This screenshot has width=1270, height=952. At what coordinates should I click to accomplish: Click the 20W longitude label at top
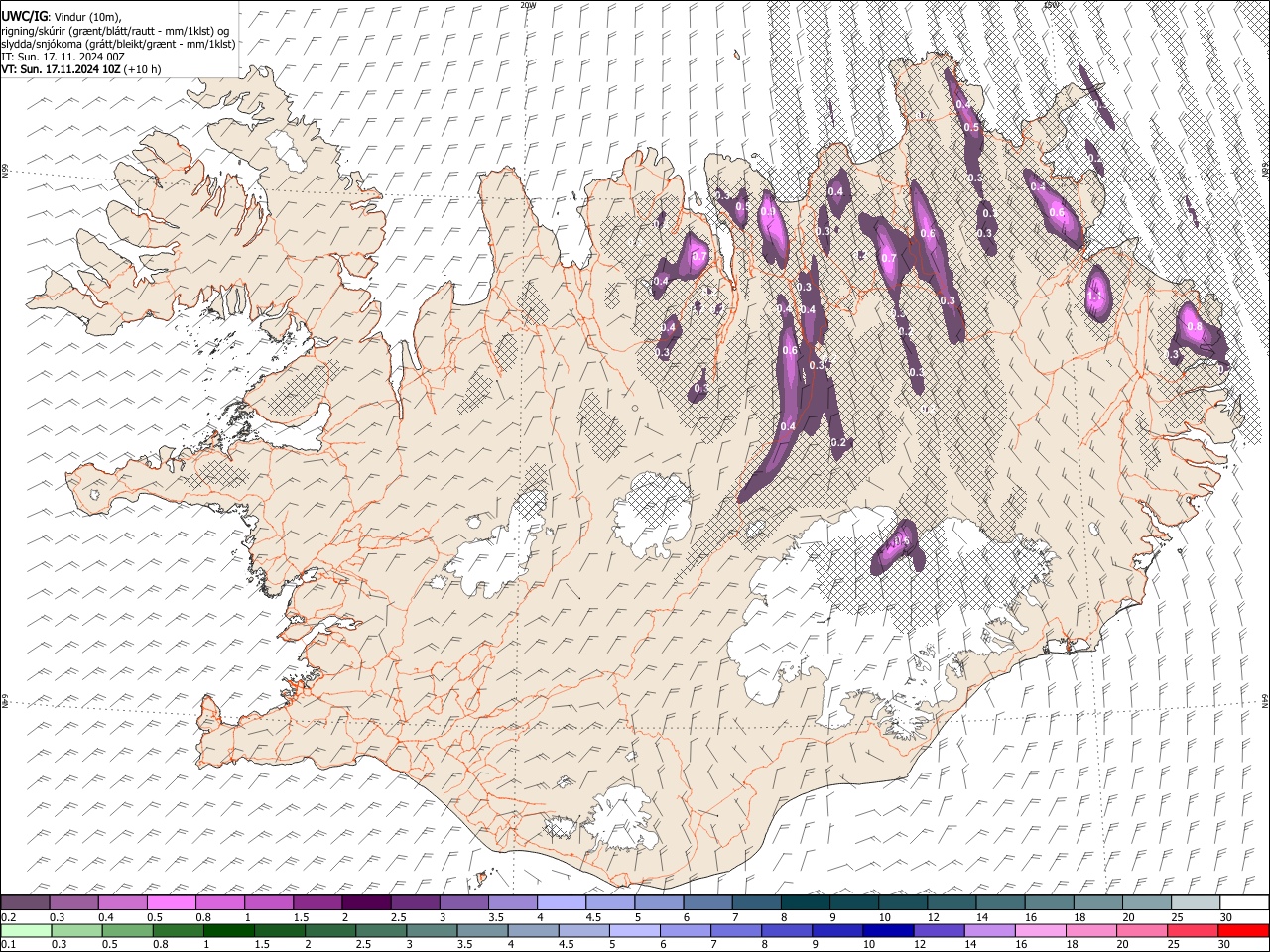(x=527, y=5)
